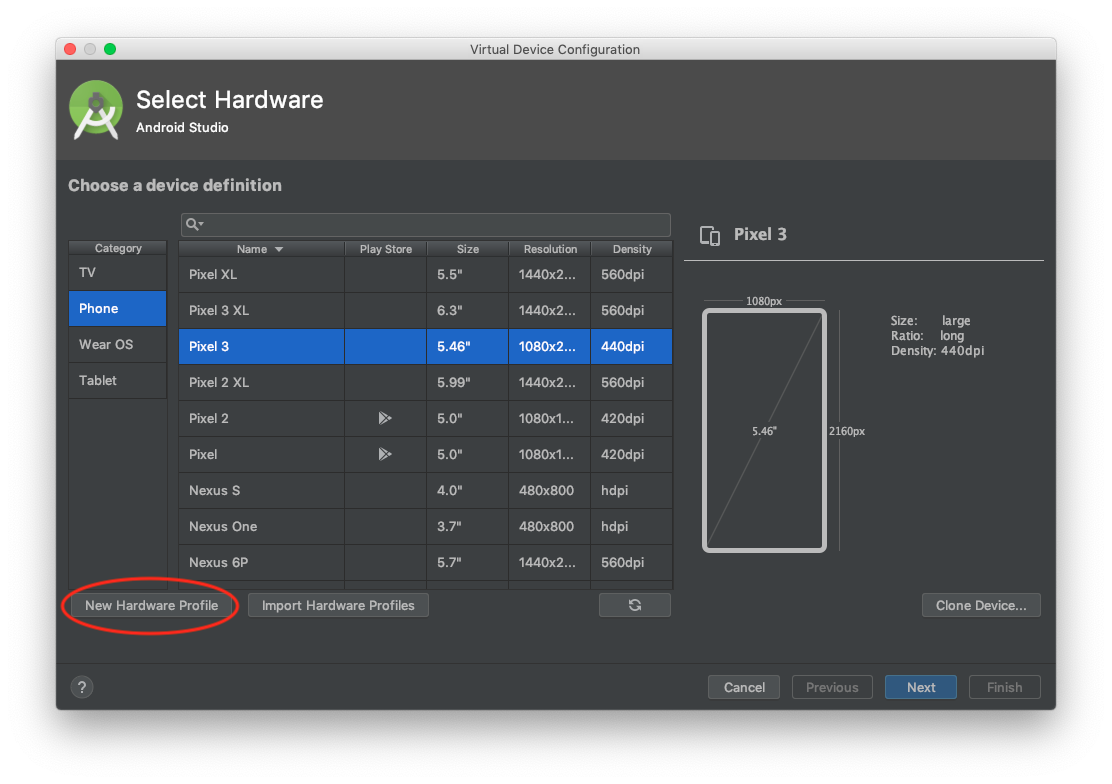Click the 4.0" size cell
This screenshot has width=1112, height=784.
(467, 490)
